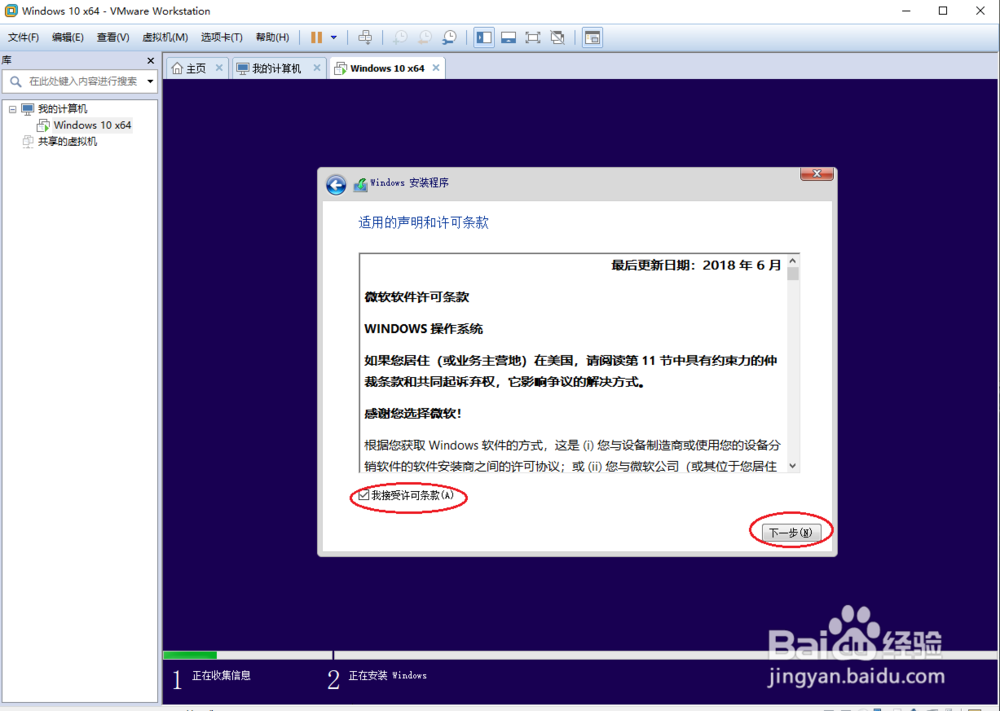Screen dimensions: 1000x711
Task: Close the 我的计算机 tab
Action: [316, 68]
